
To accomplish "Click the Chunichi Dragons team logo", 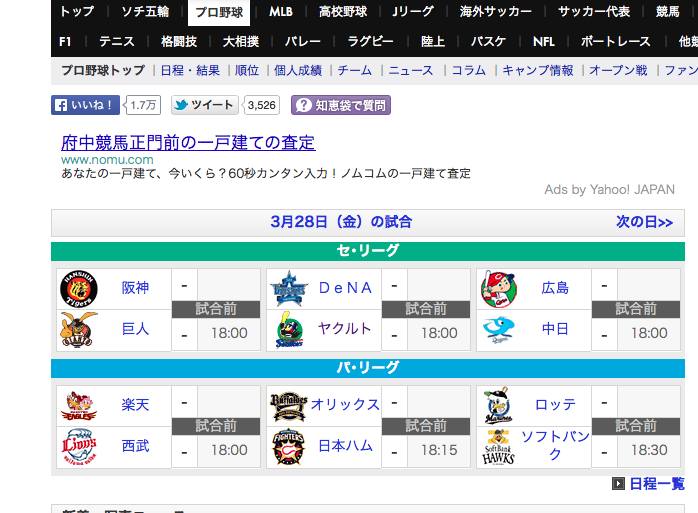I will [499, 330].
